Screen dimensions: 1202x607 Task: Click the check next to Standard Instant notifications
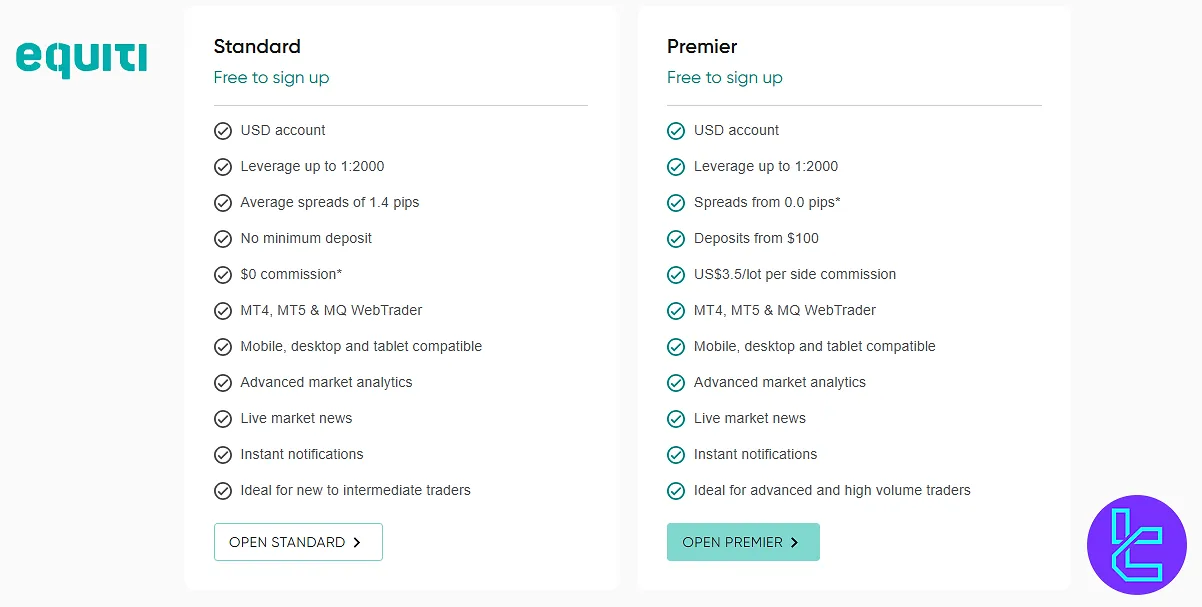[x=223, y=454]
